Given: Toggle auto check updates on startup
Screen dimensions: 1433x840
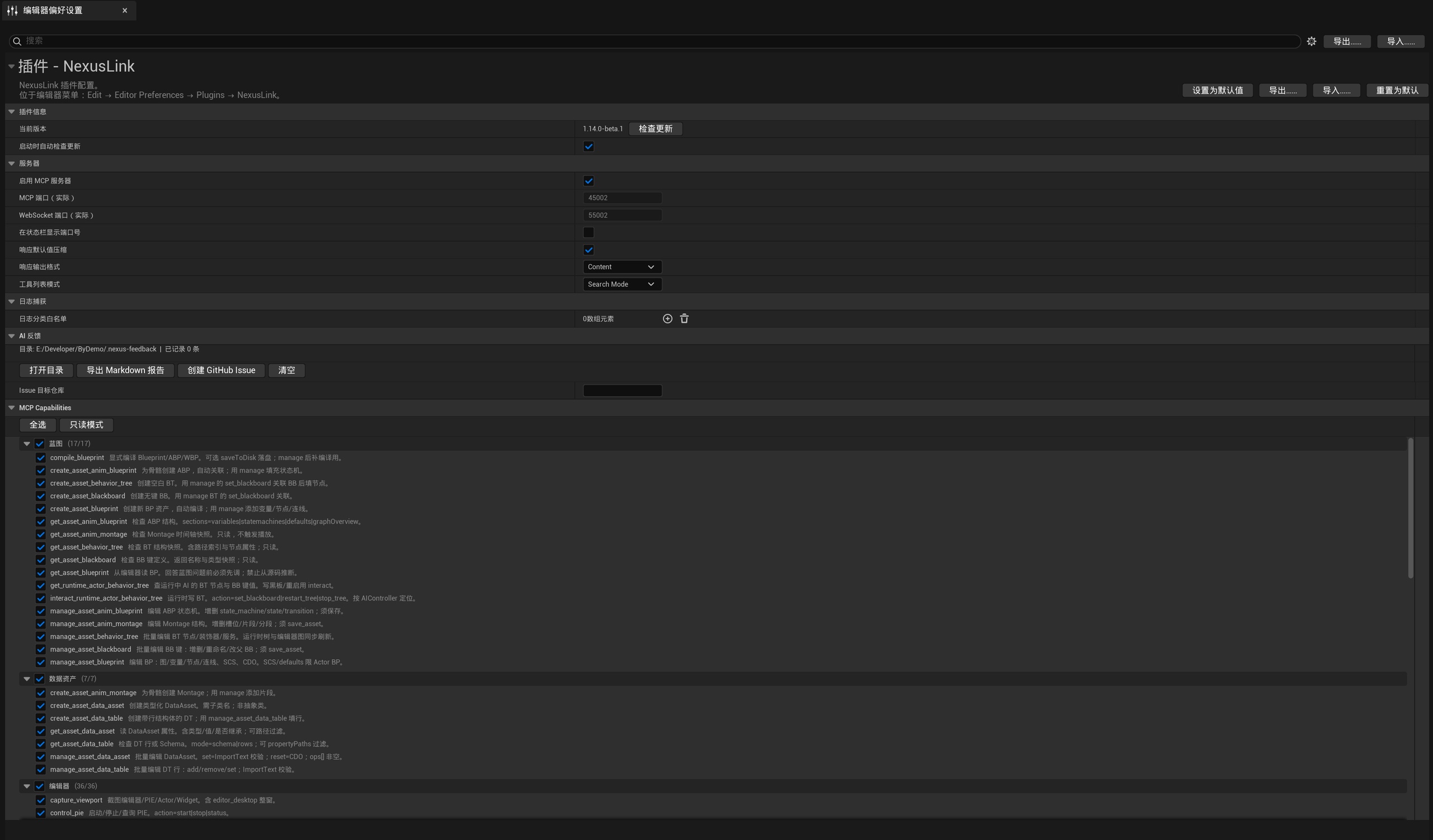Looking at the screenshot, I should [588, 147].
